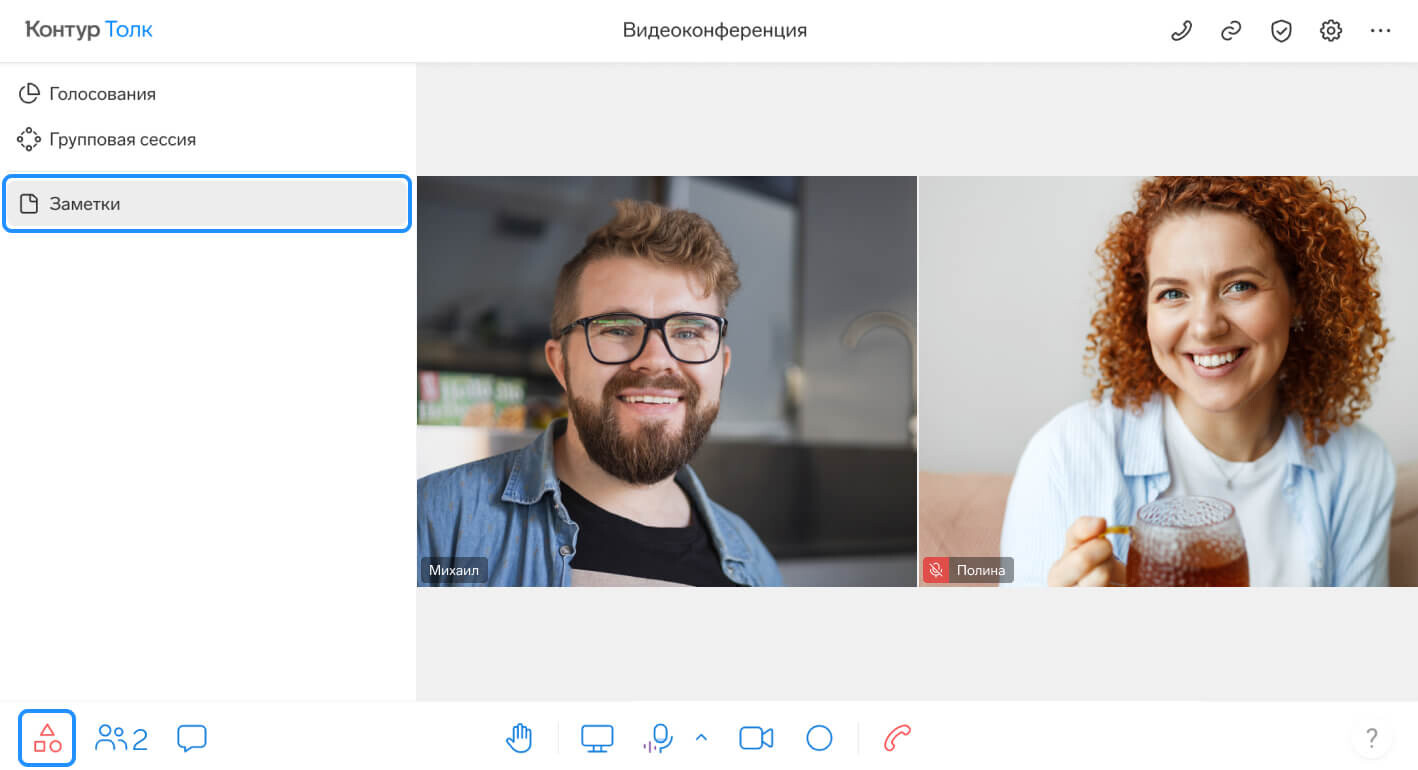Click the muted microphone badge on Полина
Screen dimensions: 1418x770
tap(936, 571)
